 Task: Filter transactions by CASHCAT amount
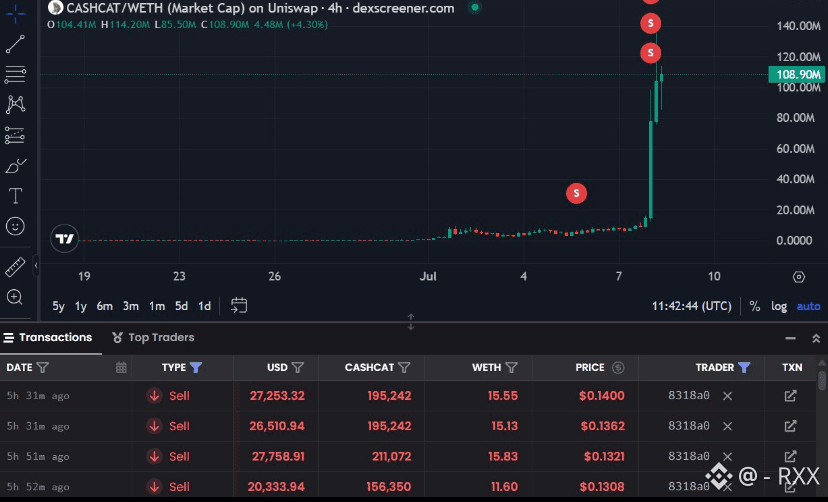404,367
